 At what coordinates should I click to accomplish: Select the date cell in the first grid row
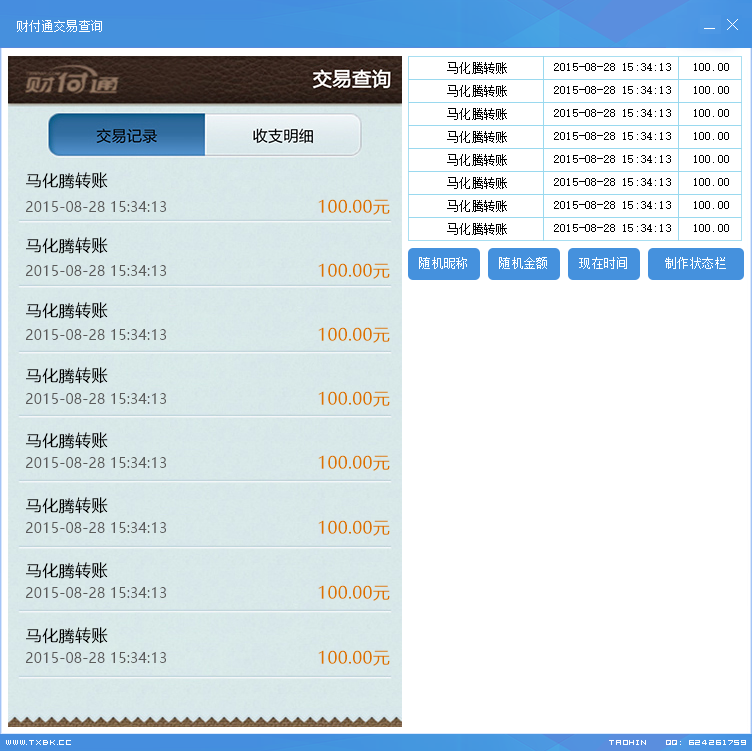click(x=611, y=68)
